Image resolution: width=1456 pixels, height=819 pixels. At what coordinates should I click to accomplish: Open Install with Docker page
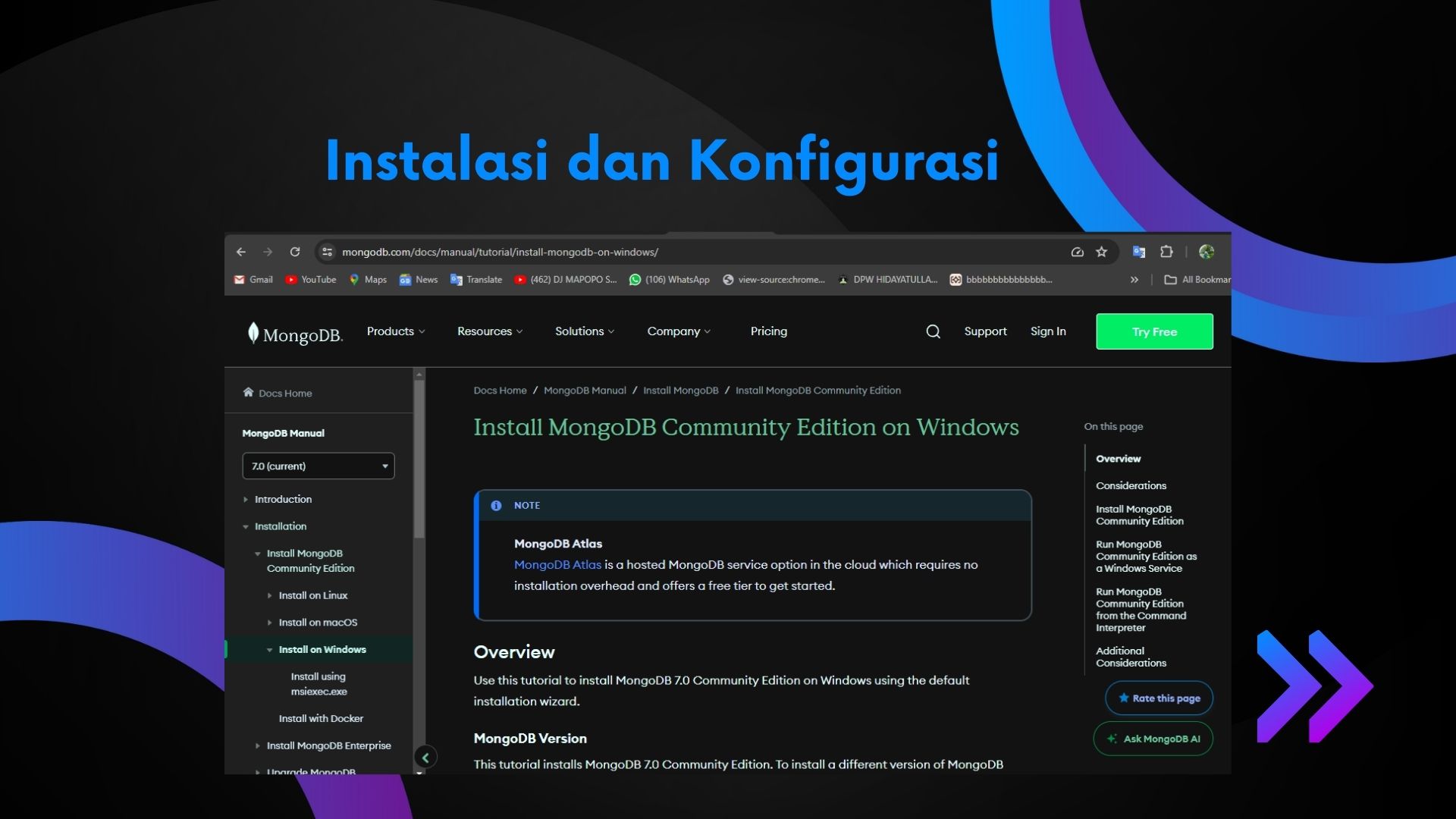pyautogui.click(x=321, y=718)
